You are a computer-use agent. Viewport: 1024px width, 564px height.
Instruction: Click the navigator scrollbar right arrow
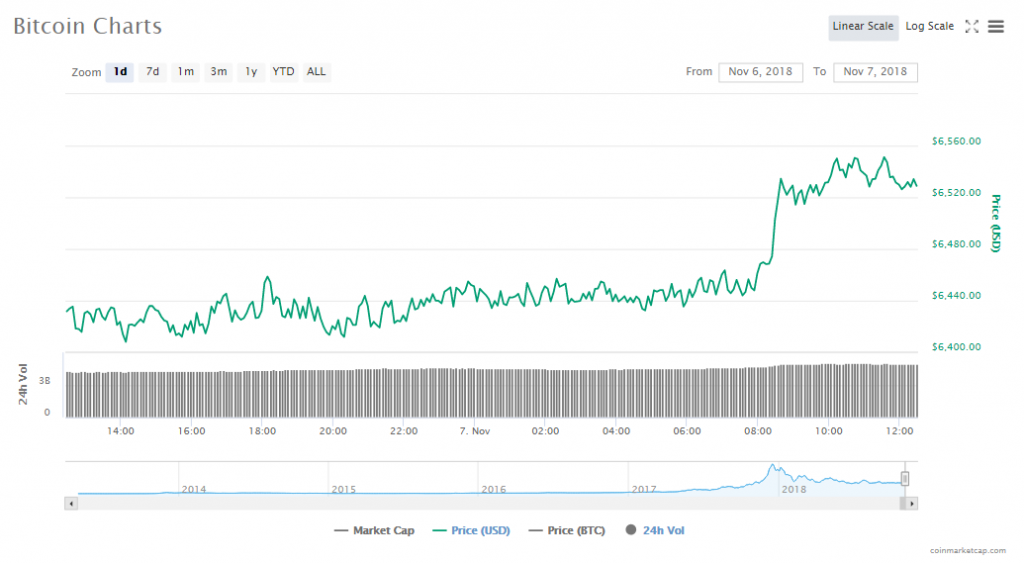point(911,504)
